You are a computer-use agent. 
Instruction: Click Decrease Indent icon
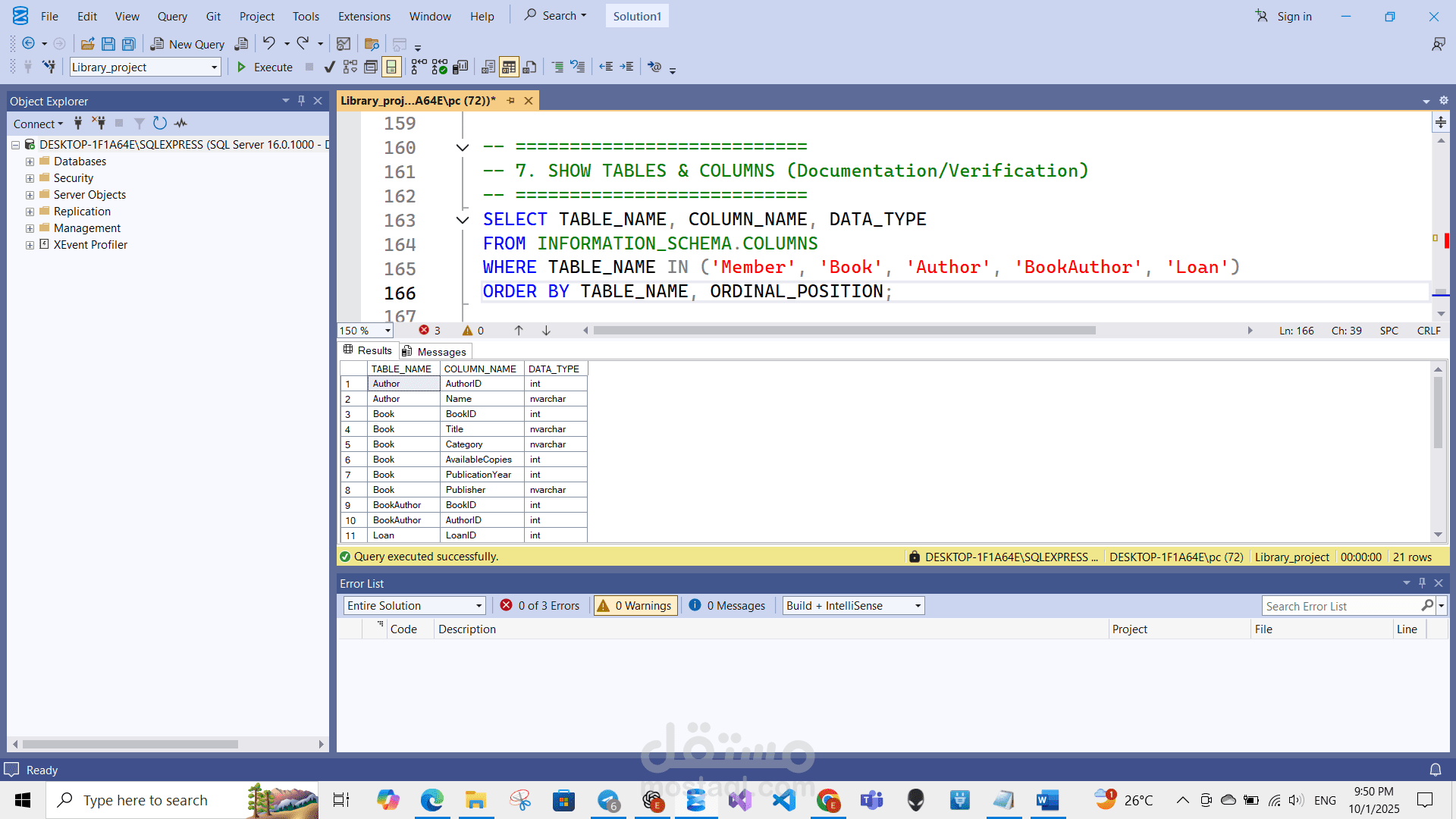click(x=606, y=67)
